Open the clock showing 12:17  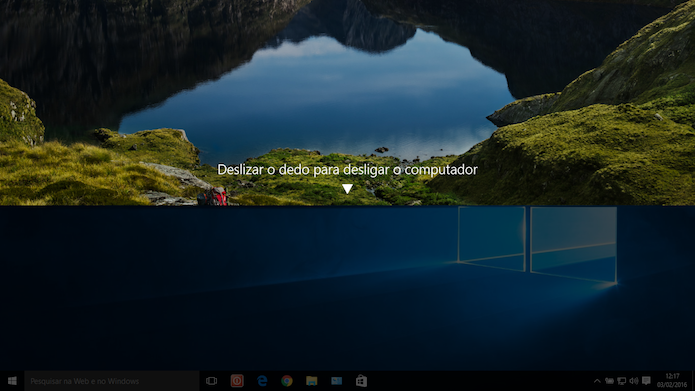(x=672, y=381)
